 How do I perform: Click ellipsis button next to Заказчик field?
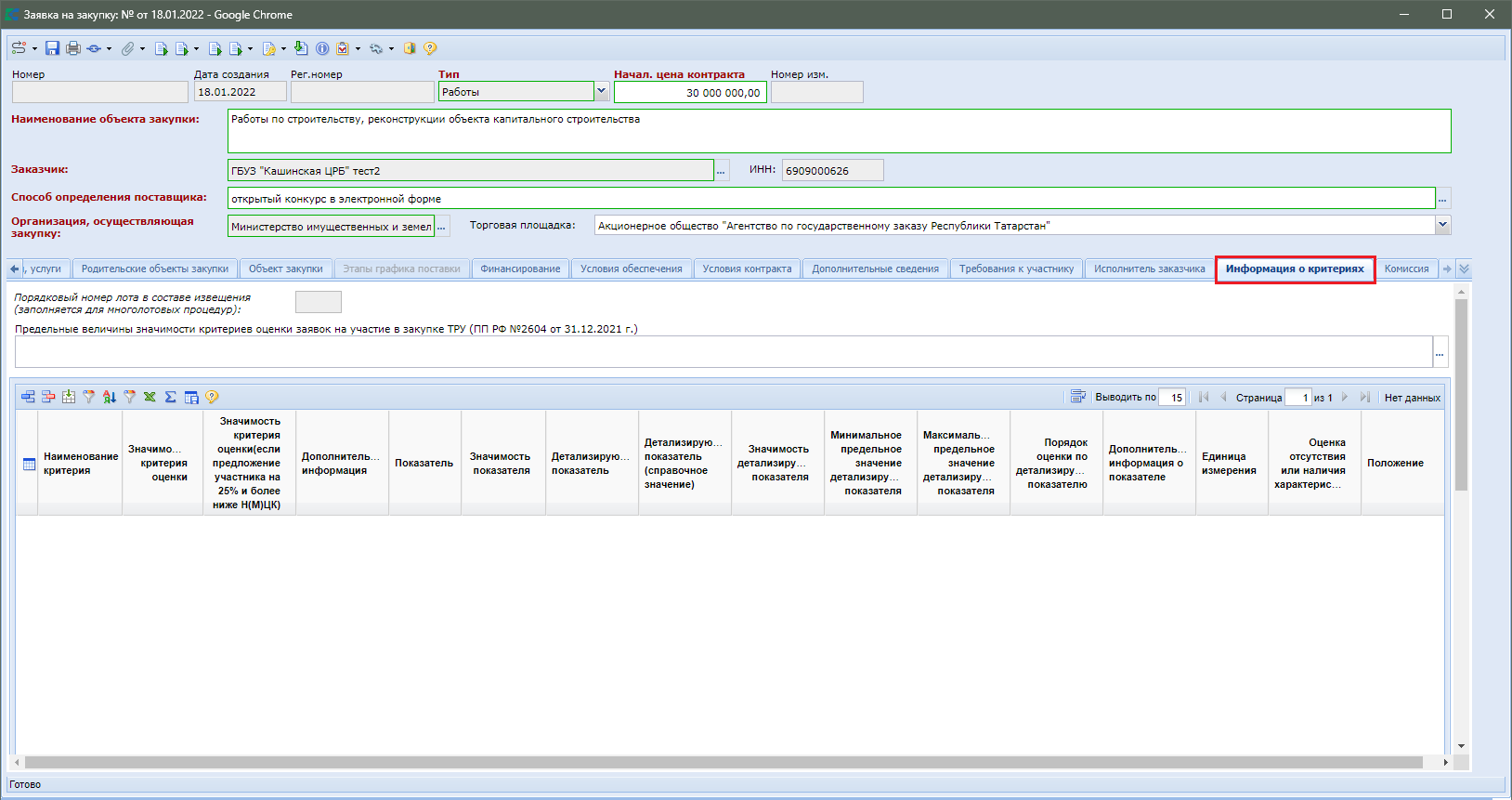click(x=722, y=171)
